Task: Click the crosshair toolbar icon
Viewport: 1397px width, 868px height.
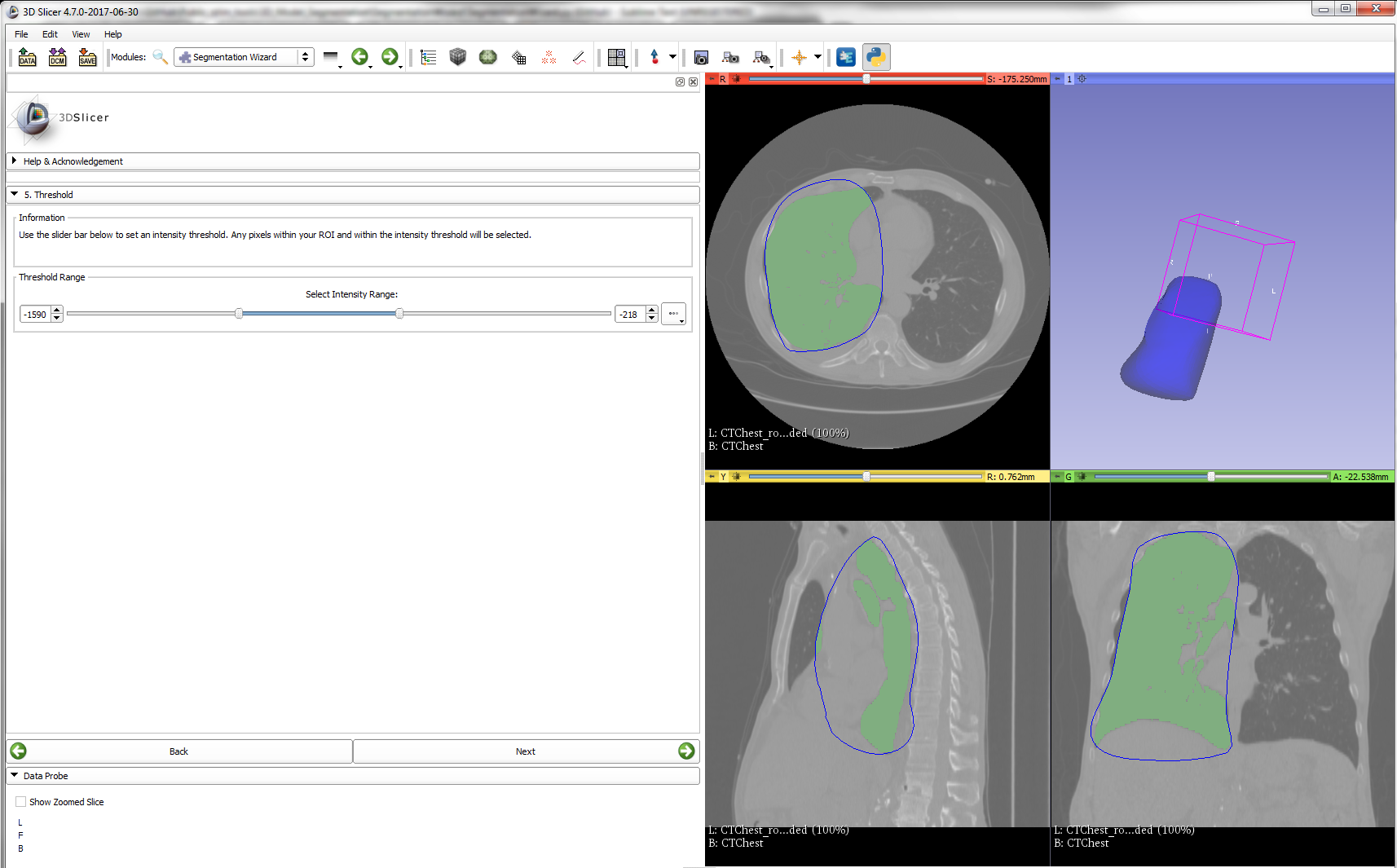Action: pos(799,57)
